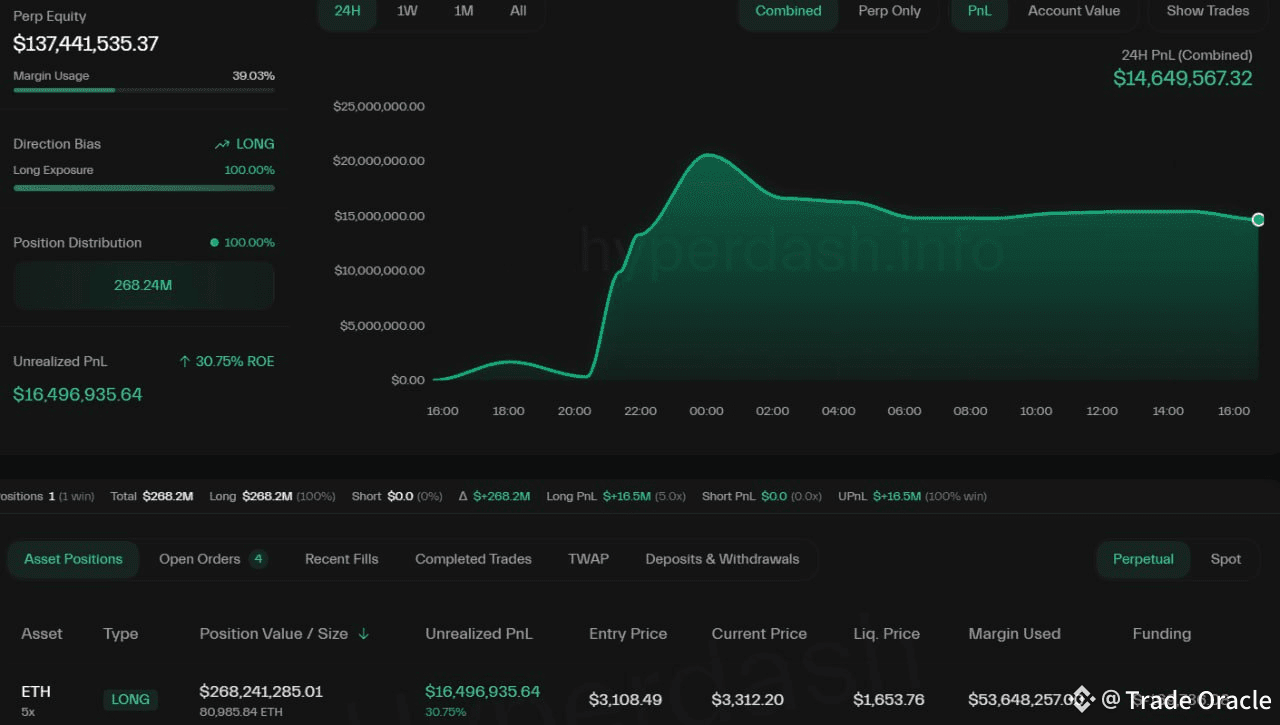
Task: Select the Combined view option
Action: click(x=788, y=11)
